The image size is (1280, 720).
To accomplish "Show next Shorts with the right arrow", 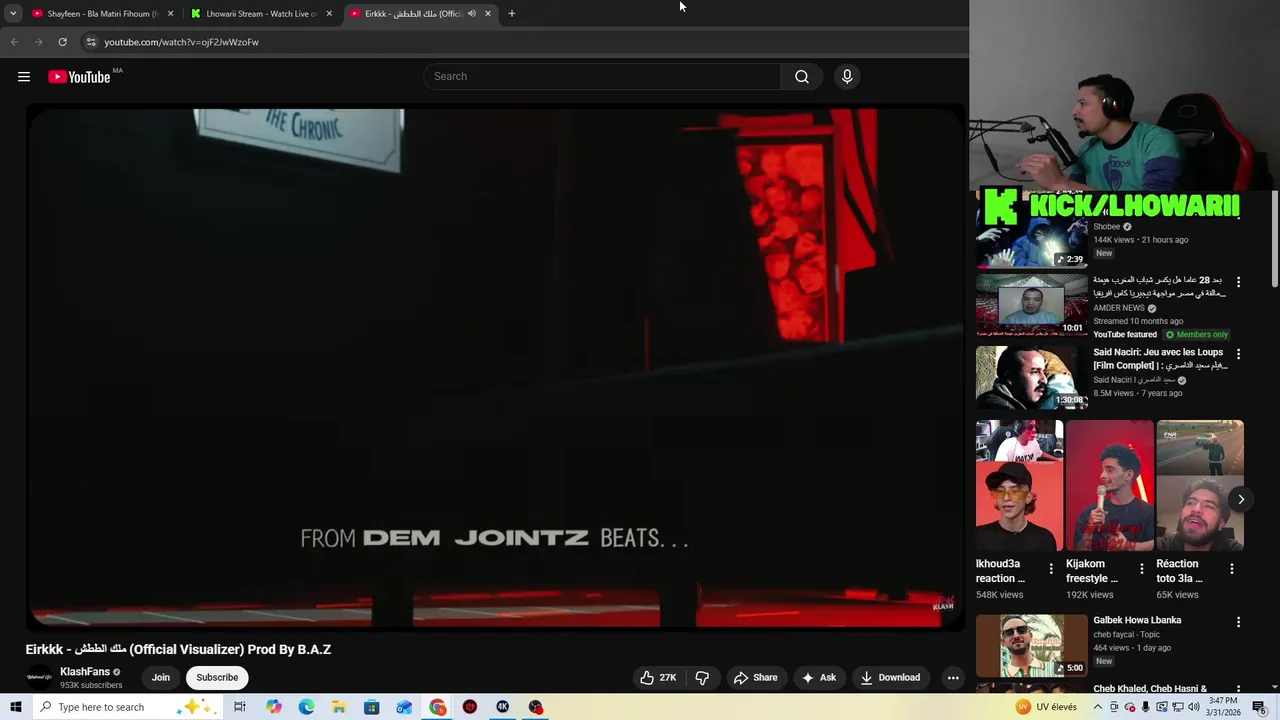I will pos(1241,499).
